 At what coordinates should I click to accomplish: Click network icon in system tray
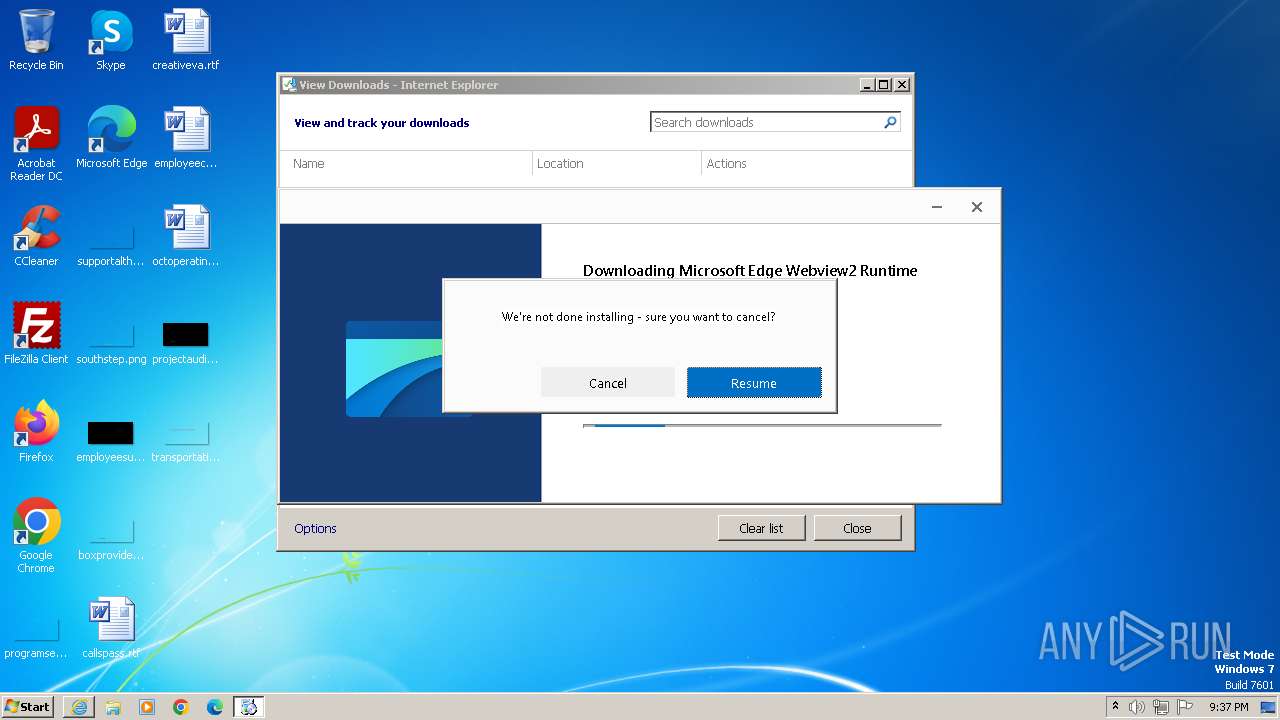1161,707
